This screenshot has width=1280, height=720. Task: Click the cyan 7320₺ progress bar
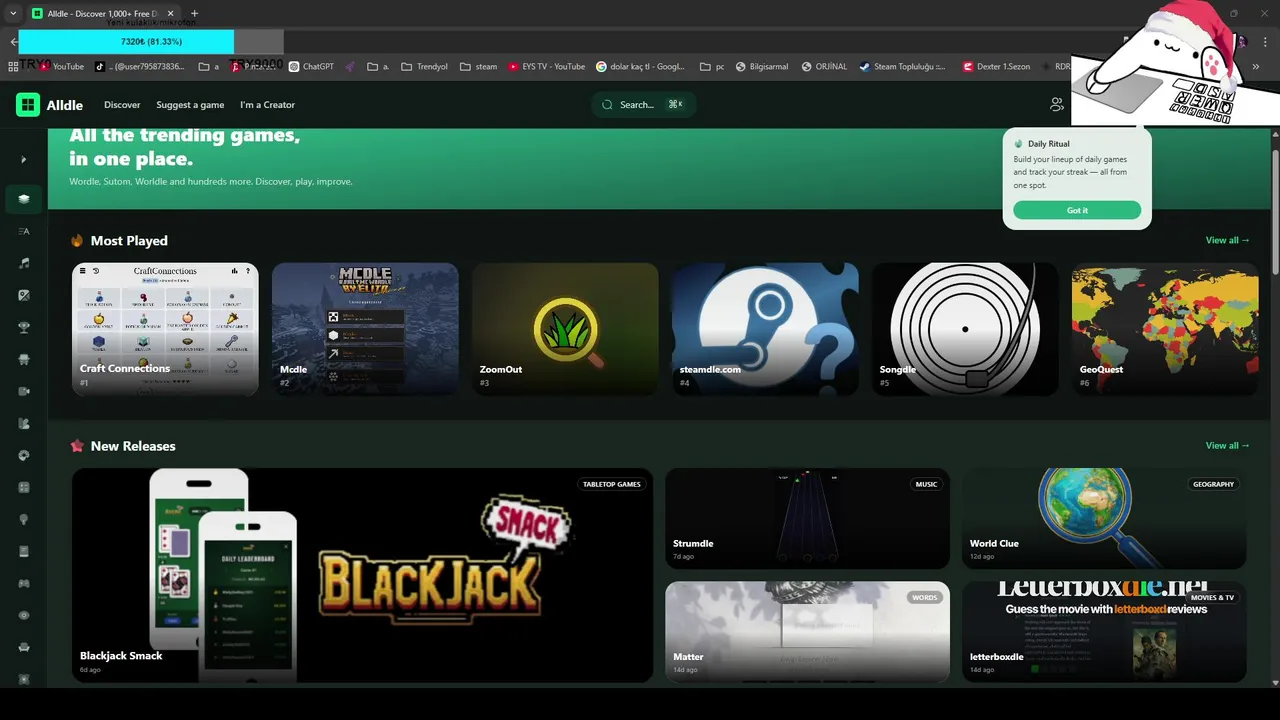[126, 42]
